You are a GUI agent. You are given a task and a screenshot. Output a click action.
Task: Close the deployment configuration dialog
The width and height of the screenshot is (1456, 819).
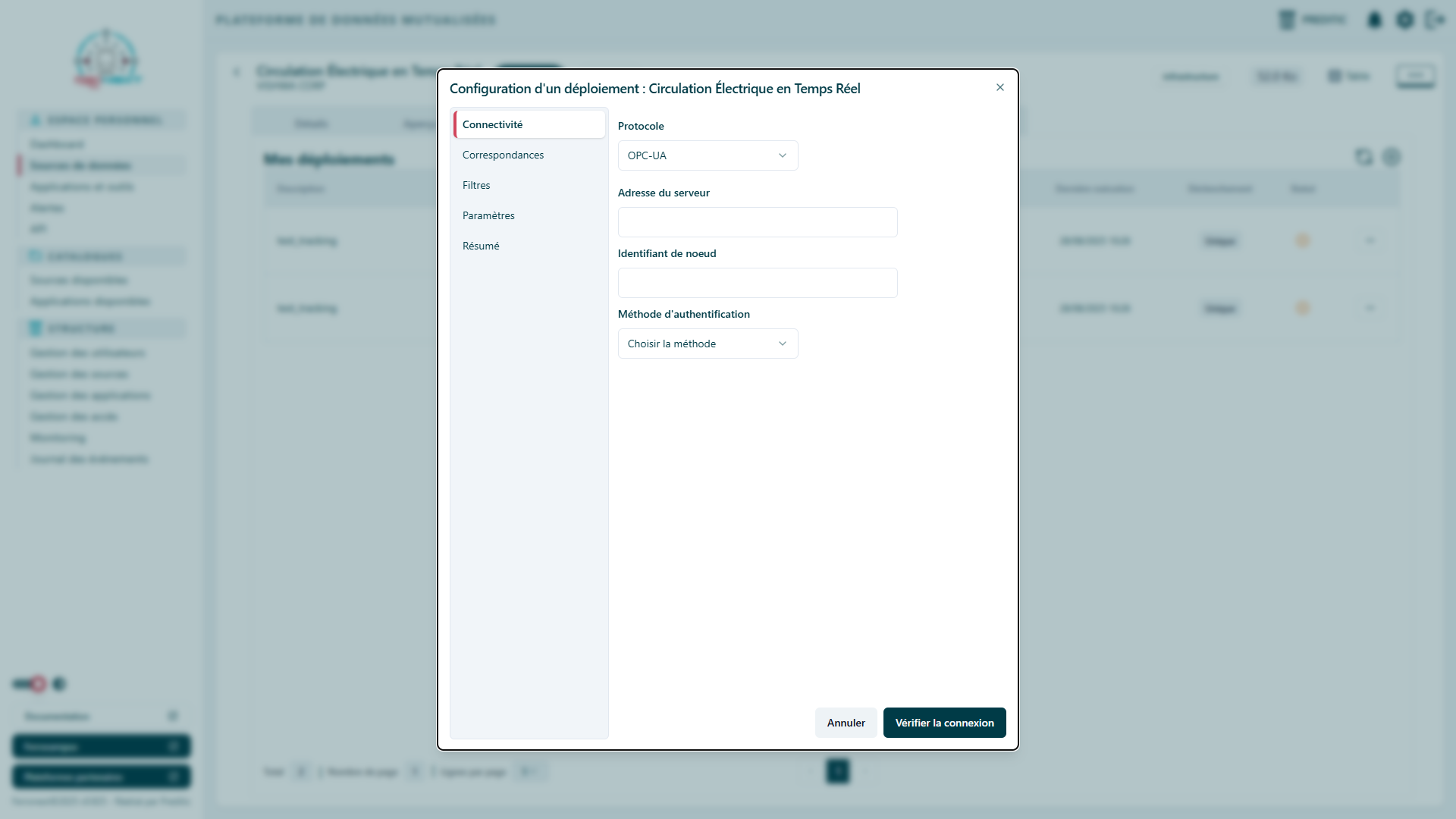click(x=1000, y=87)
